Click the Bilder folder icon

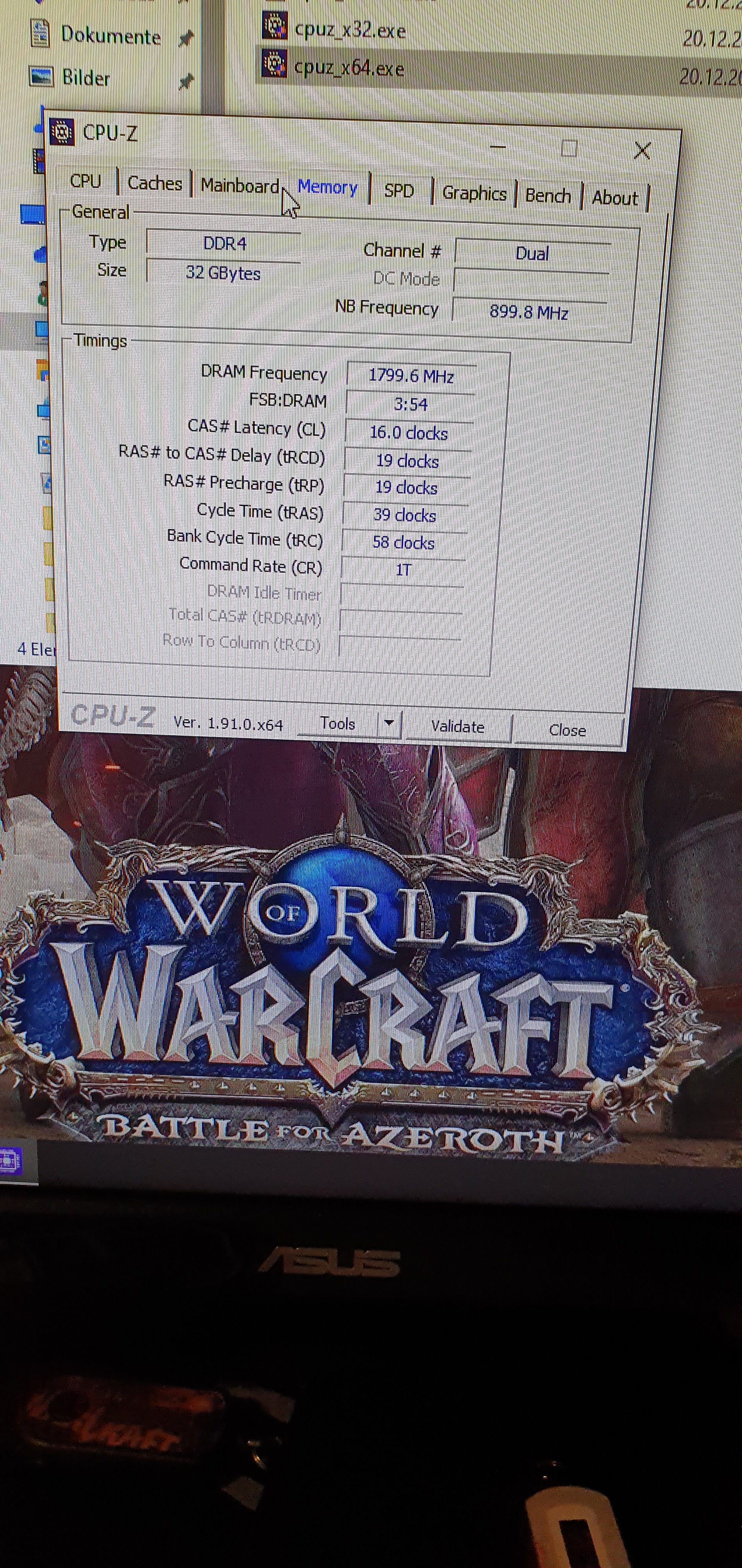click(x=41, y=77)
